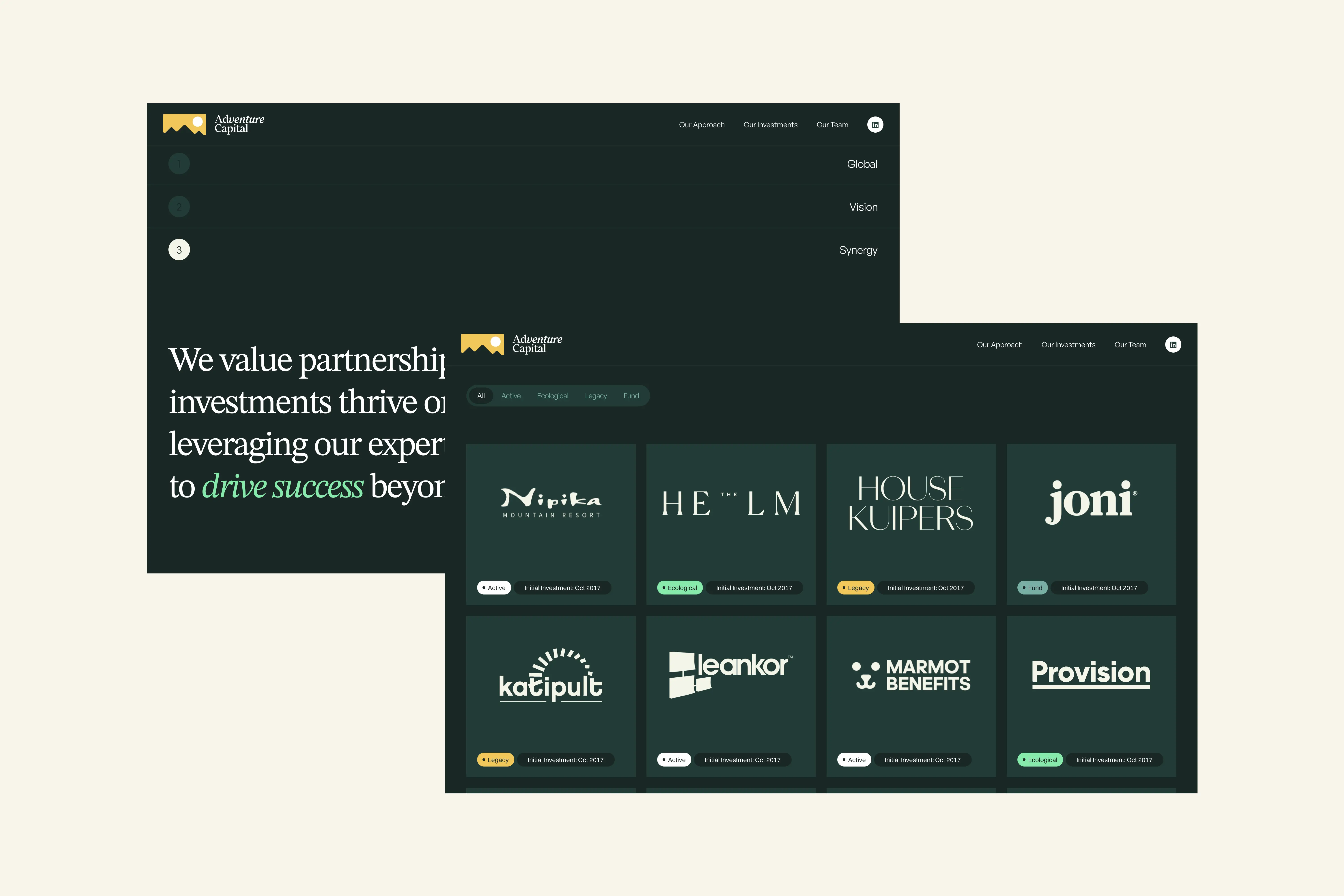This screenshot has width=1344, height=896.
Task: Click yellow Legacy tag on House Kuipers
Action: coord(855,587)
